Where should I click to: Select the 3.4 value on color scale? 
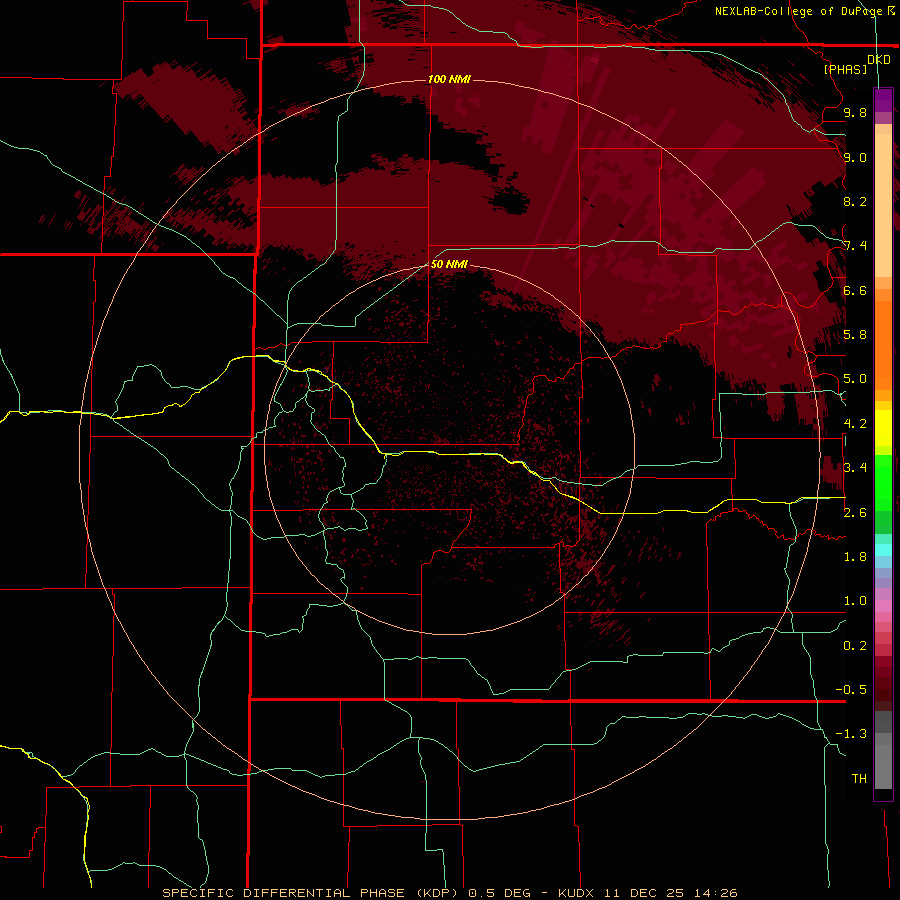(x=855, y=468)
